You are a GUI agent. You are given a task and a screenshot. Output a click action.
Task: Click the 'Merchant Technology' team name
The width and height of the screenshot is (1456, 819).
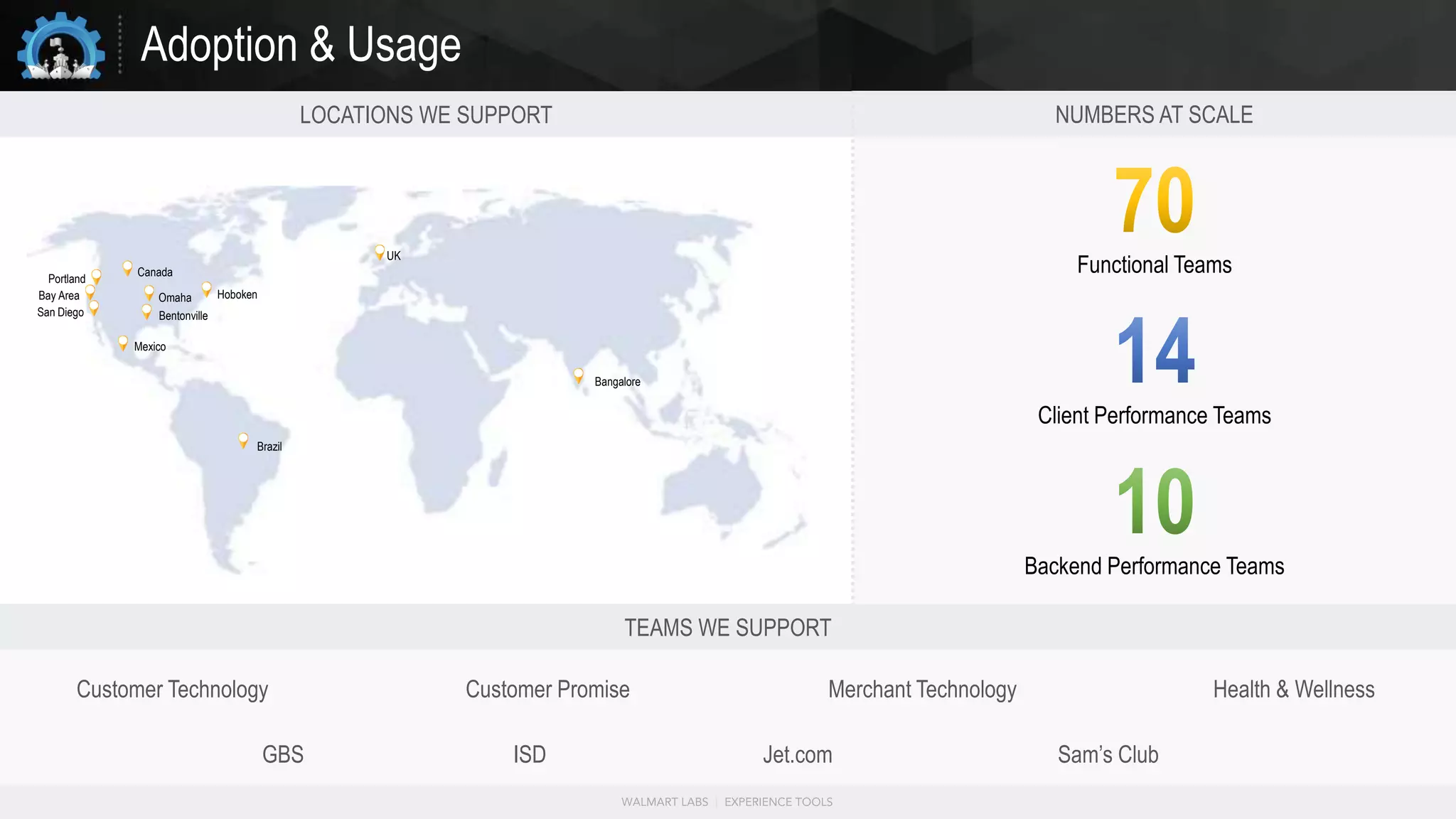pyautogui.click(x=923, y=690)
